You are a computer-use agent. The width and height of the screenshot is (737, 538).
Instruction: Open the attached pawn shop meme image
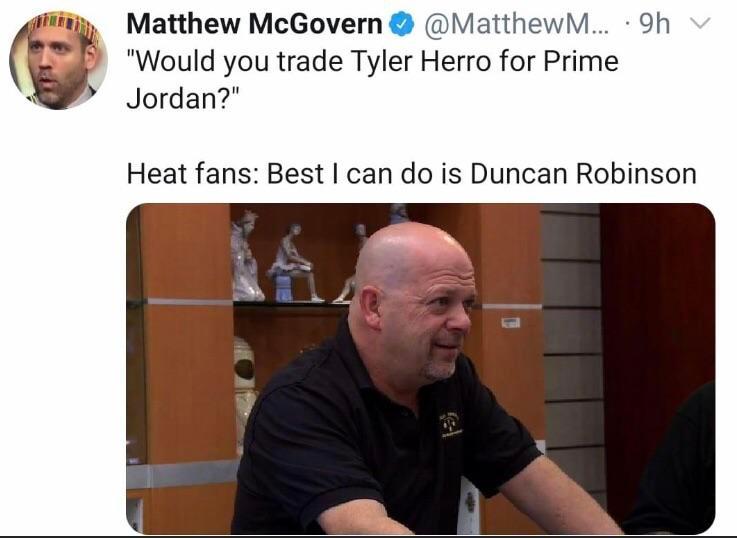point(421,369)
